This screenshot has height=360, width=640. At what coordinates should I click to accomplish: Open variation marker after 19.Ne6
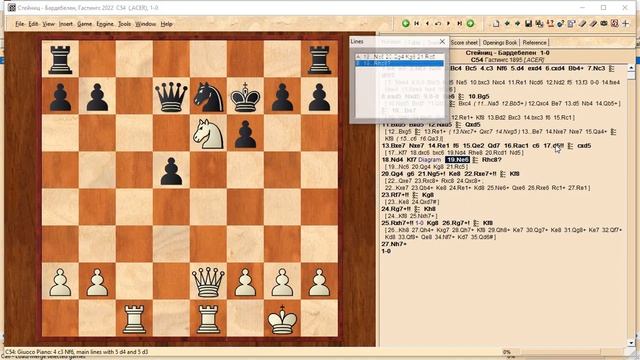point(475,160)
